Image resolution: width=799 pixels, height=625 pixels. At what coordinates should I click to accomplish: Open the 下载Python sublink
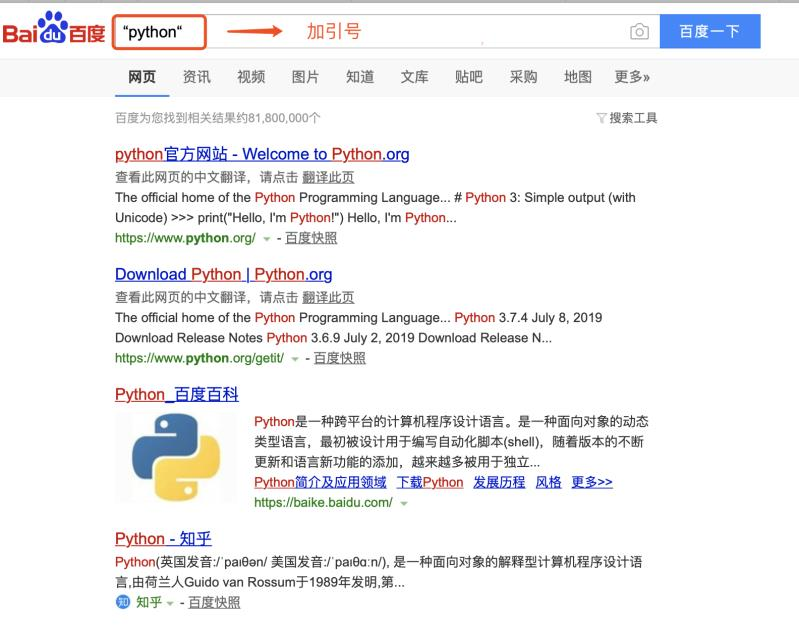click(430, 482)
